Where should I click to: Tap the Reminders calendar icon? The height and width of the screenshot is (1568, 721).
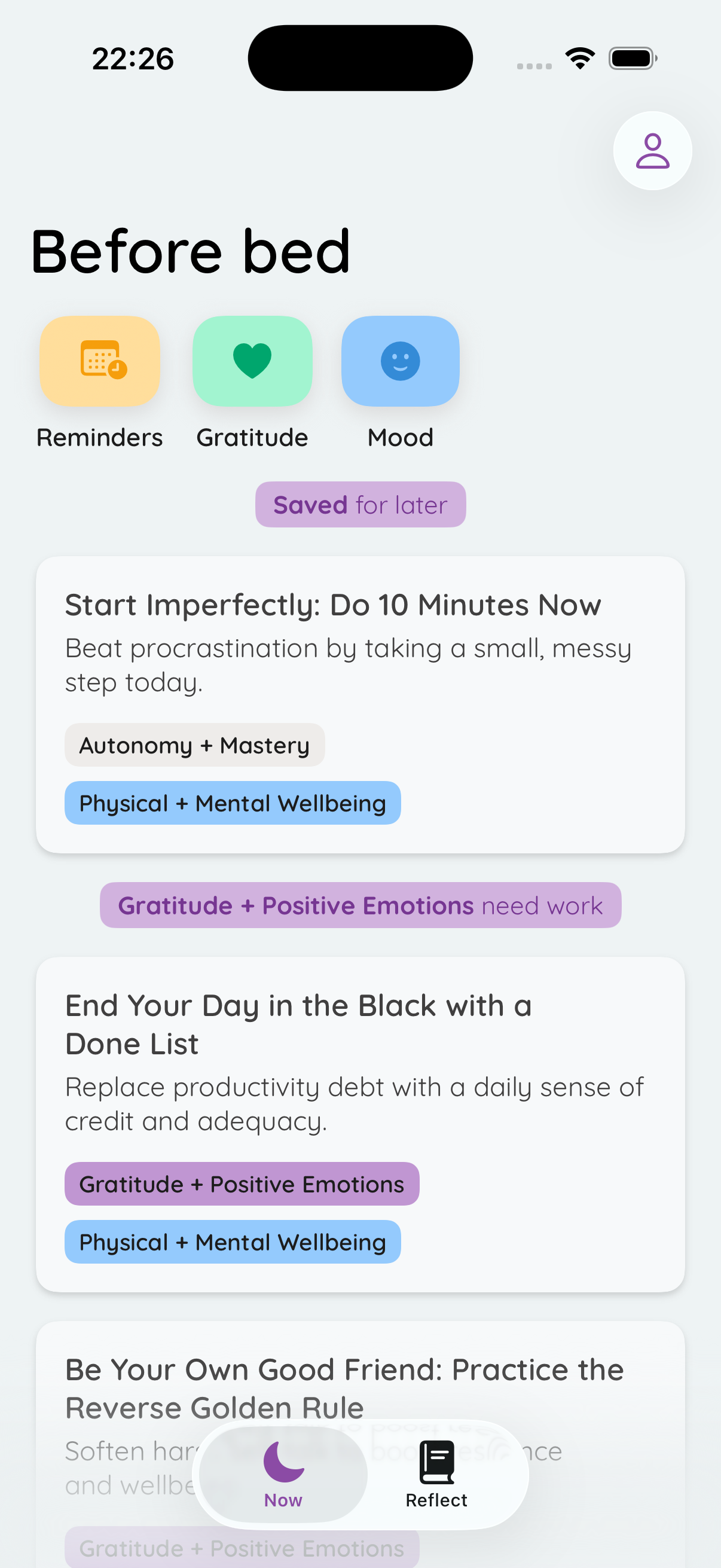[100, 361]
